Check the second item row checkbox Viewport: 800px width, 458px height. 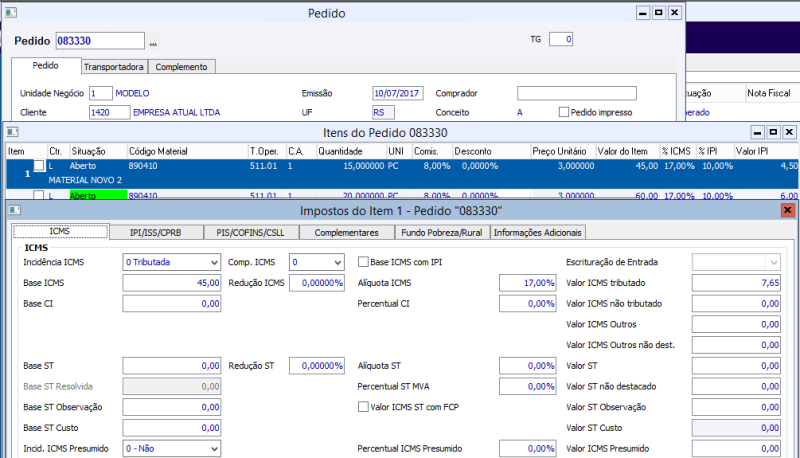pyautogui.click(x=39, y=195)
